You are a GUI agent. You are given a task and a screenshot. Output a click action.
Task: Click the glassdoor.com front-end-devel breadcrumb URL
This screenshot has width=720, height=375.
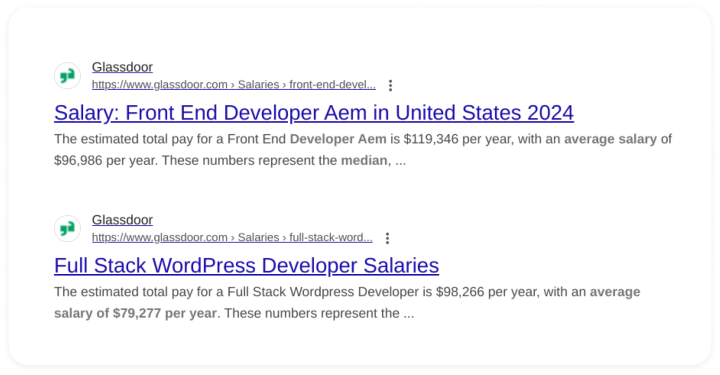234,85
